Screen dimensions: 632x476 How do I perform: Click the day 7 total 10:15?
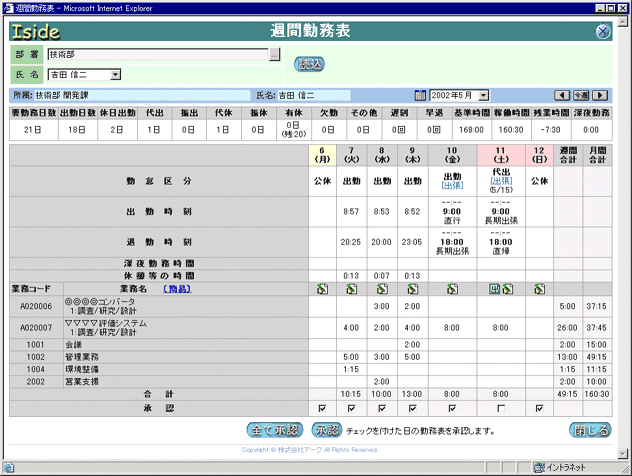point(351,394)
